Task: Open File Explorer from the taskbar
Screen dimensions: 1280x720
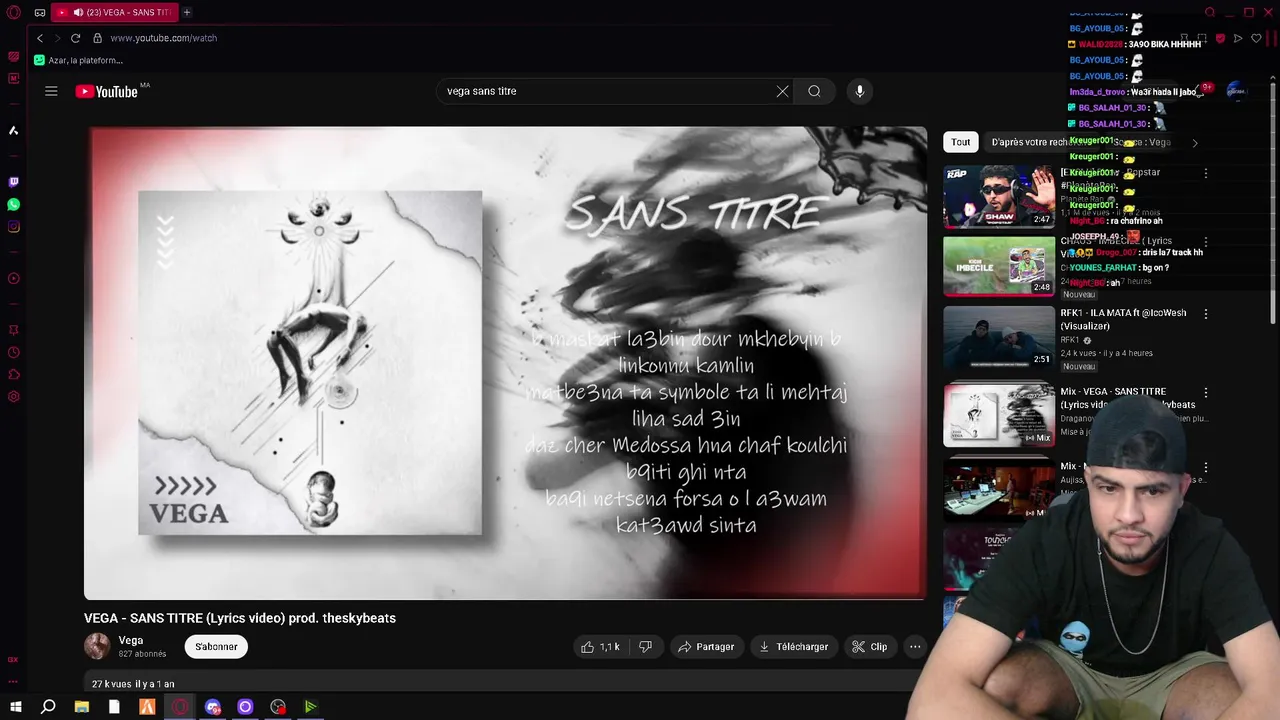Action: [x=82, y=707]
